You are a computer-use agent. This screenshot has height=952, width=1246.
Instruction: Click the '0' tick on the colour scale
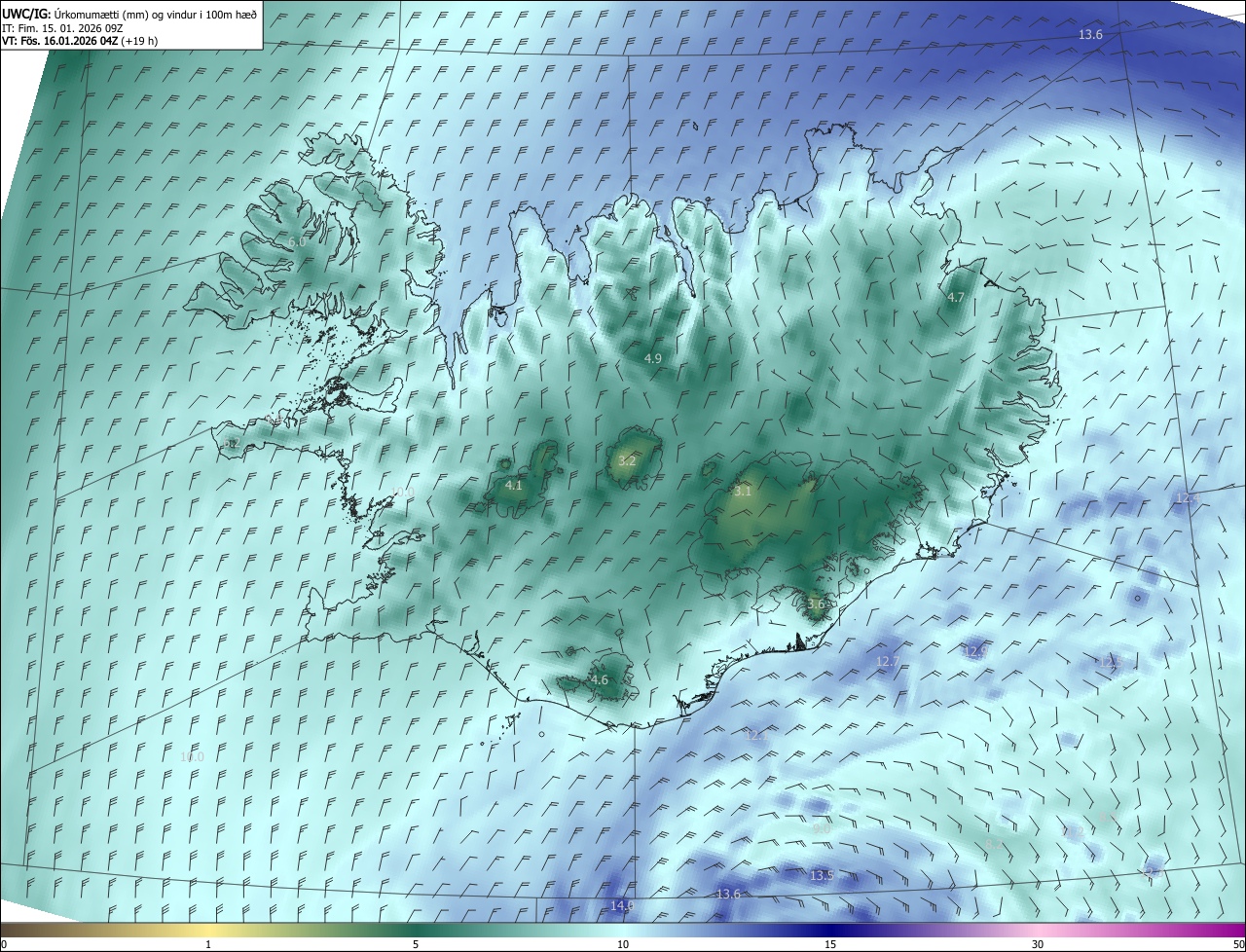point(4,944)
